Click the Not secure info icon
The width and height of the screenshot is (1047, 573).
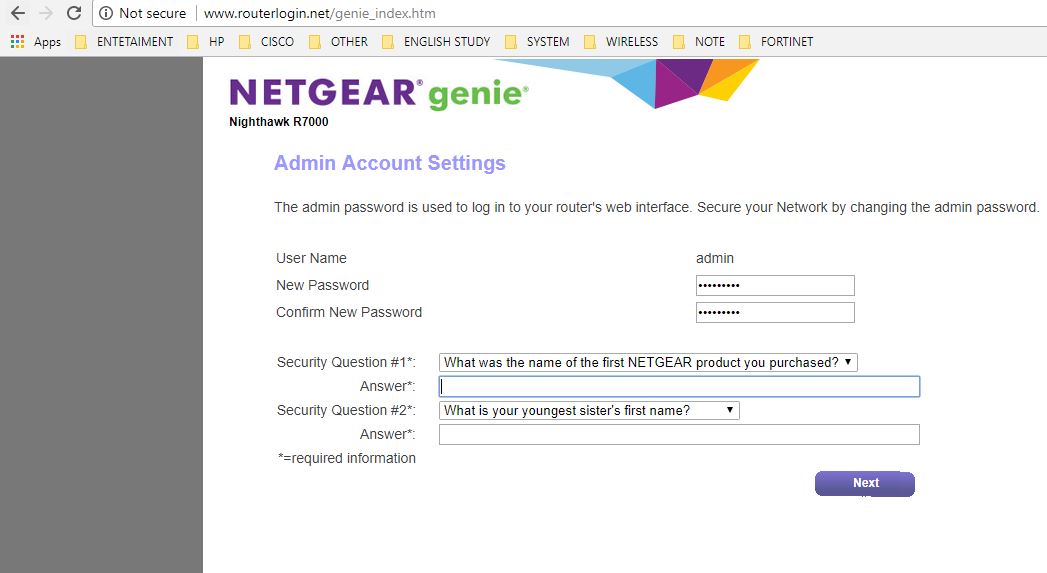pyautogui.click(x=106, y=13)
